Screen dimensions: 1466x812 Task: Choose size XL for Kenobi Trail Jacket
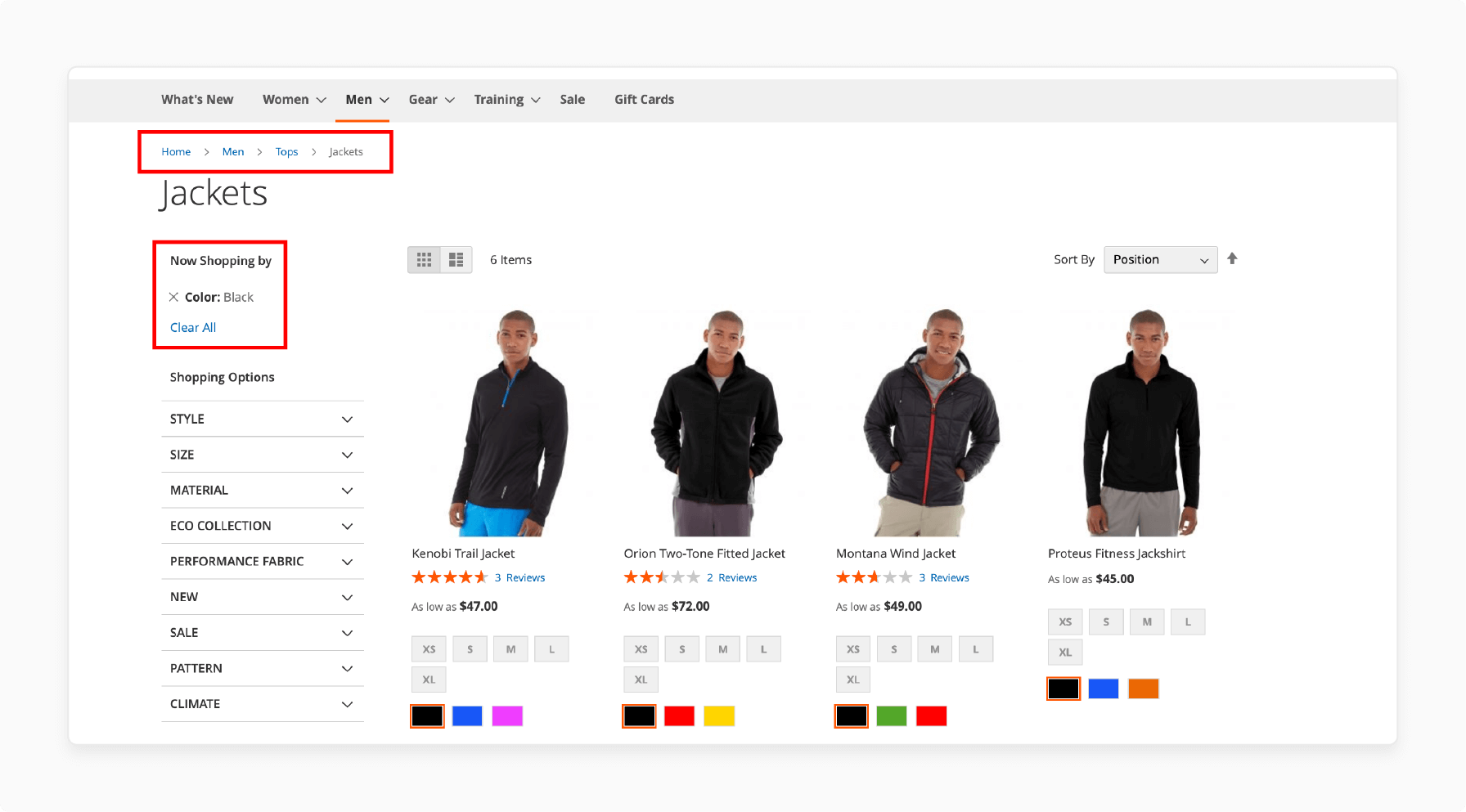[429, 680]
